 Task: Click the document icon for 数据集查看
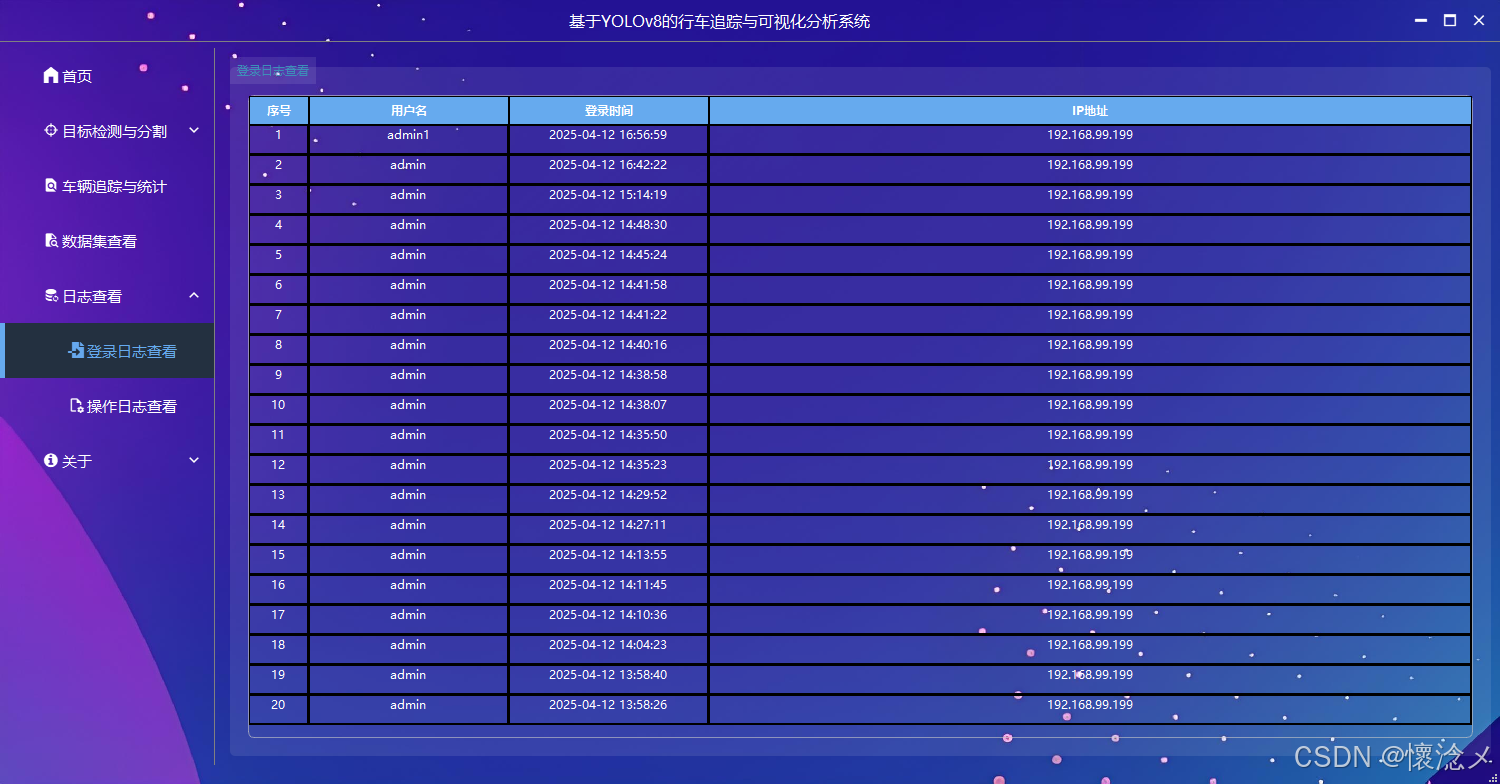click(x=51, y=240)
